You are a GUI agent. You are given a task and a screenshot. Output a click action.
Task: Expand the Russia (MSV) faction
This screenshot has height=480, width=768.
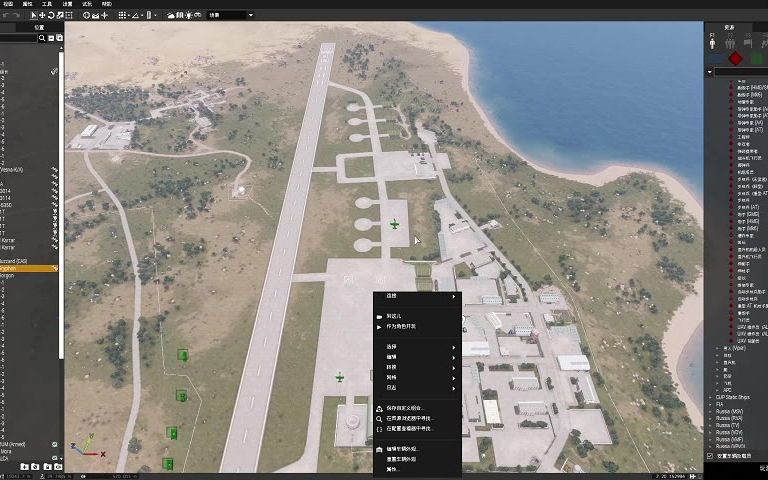(x=711, y=411)
